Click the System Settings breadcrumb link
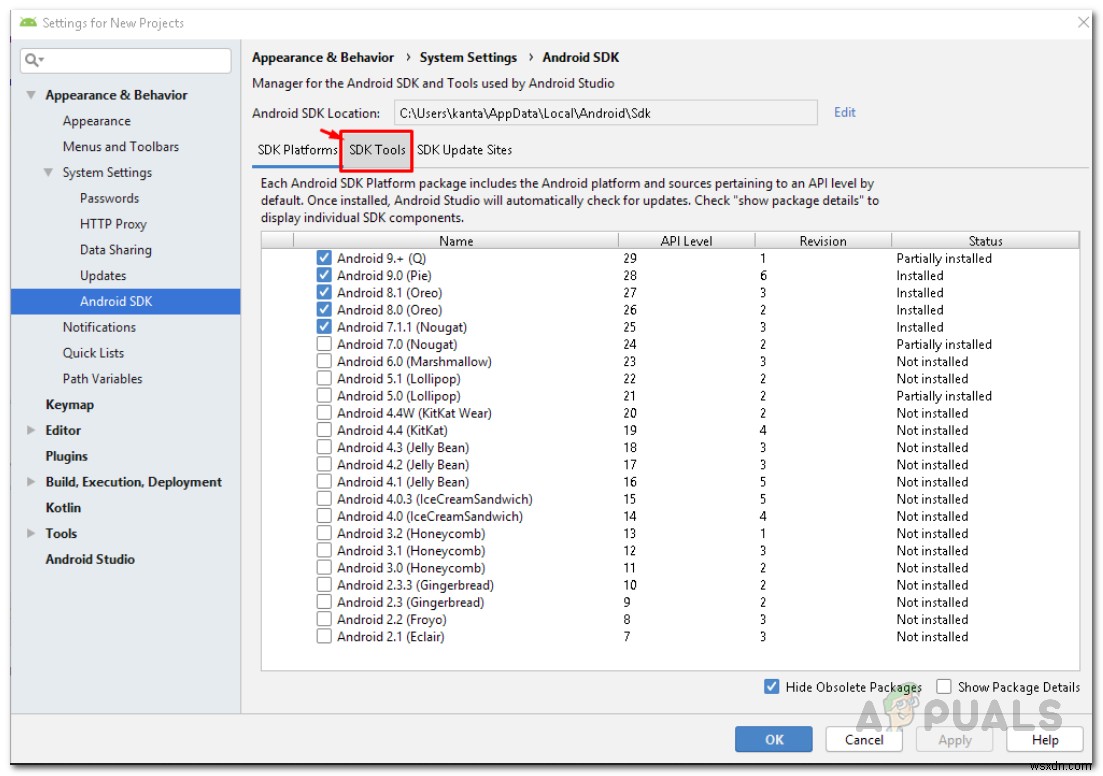Viewport: 1103px width, 776px height. point(468,57)
